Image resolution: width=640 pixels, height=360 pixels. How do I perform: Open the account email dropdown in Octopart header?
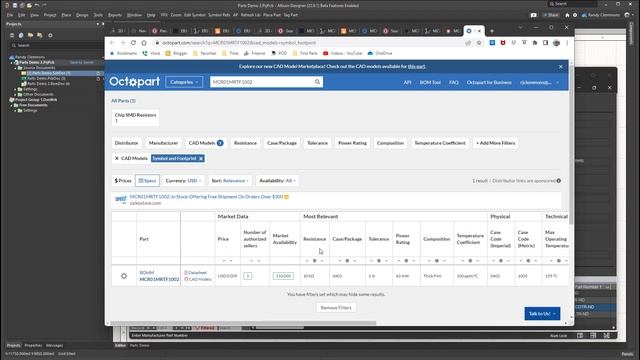point(539,82)
